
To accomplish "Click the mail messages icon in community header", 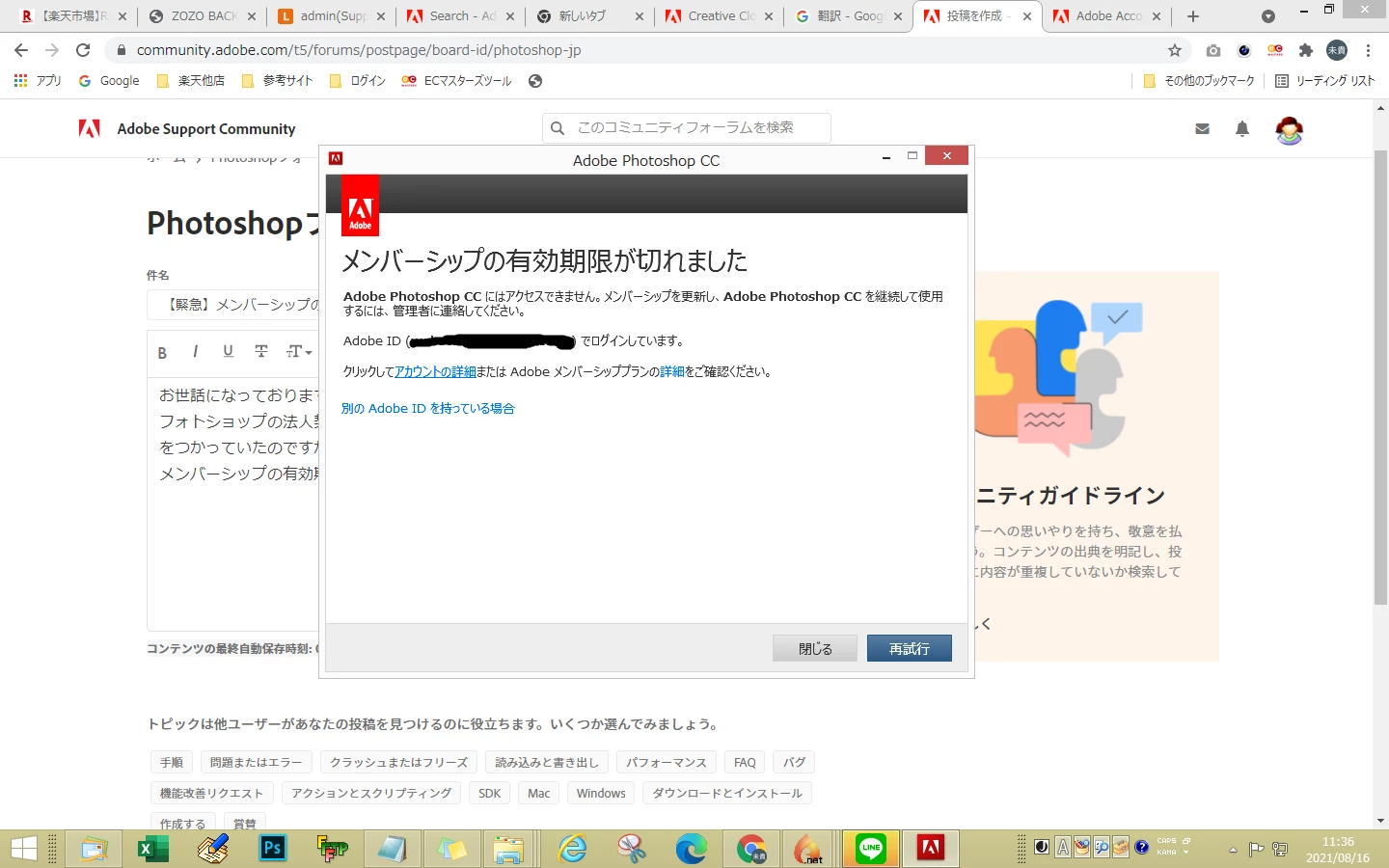I will pos(1202,128).
